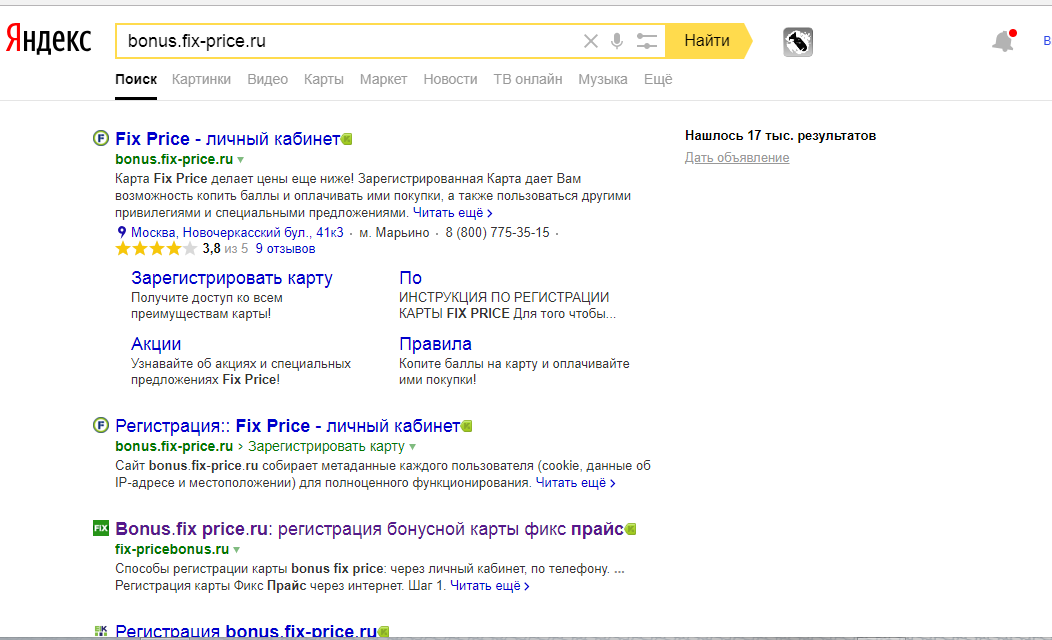The height and width of the screenshot is (640, 1052).
Task: Select the Поиск tab
Action: point(136,79)
